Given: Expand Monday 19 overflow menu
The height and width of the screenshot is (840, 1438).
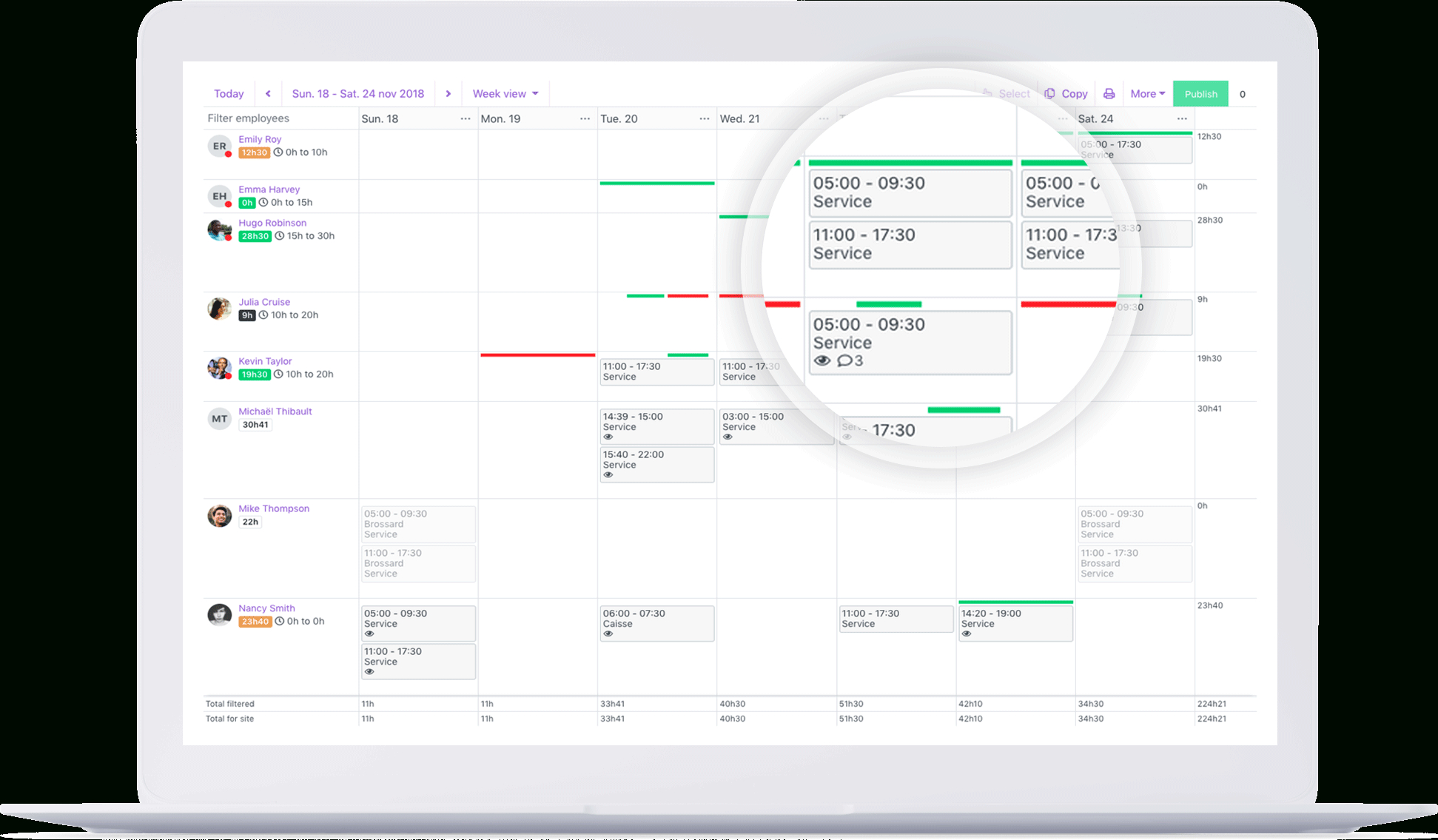Looking at the screenshot, I should (582, 118).
